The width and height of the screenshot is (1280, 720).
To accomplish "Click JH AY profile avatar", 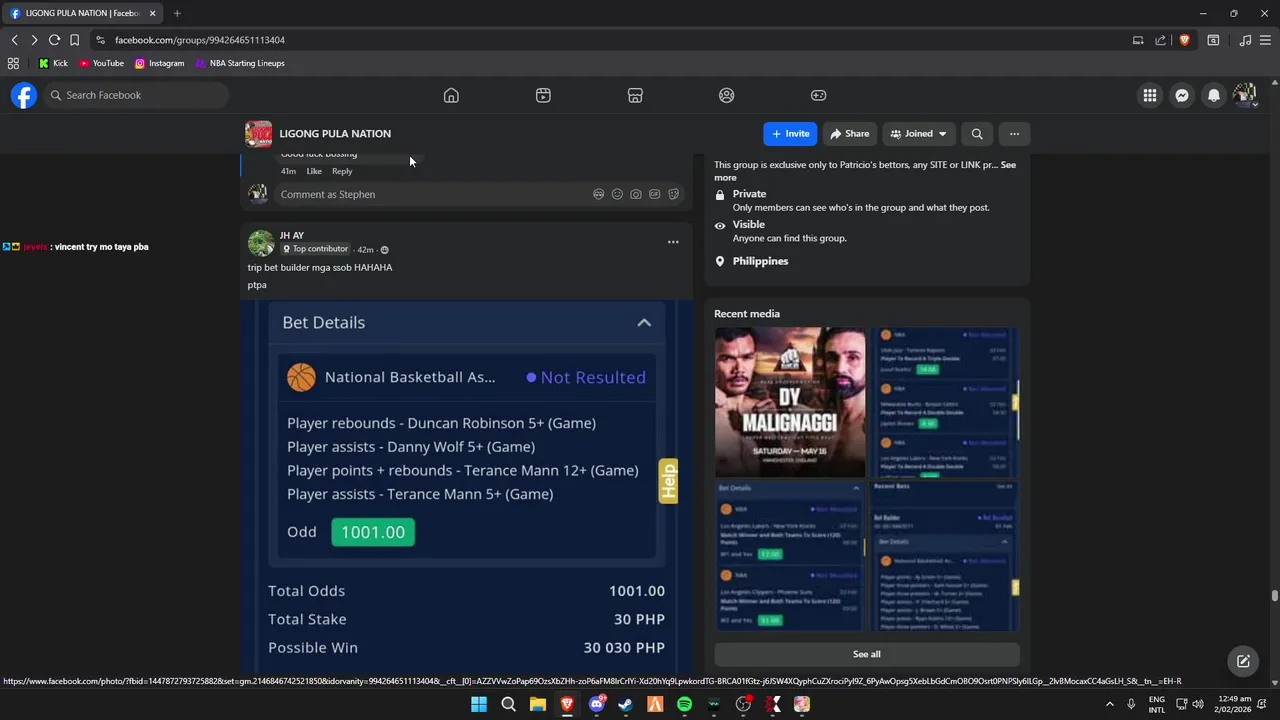I will pyautogui.click(x=261, y=243).
